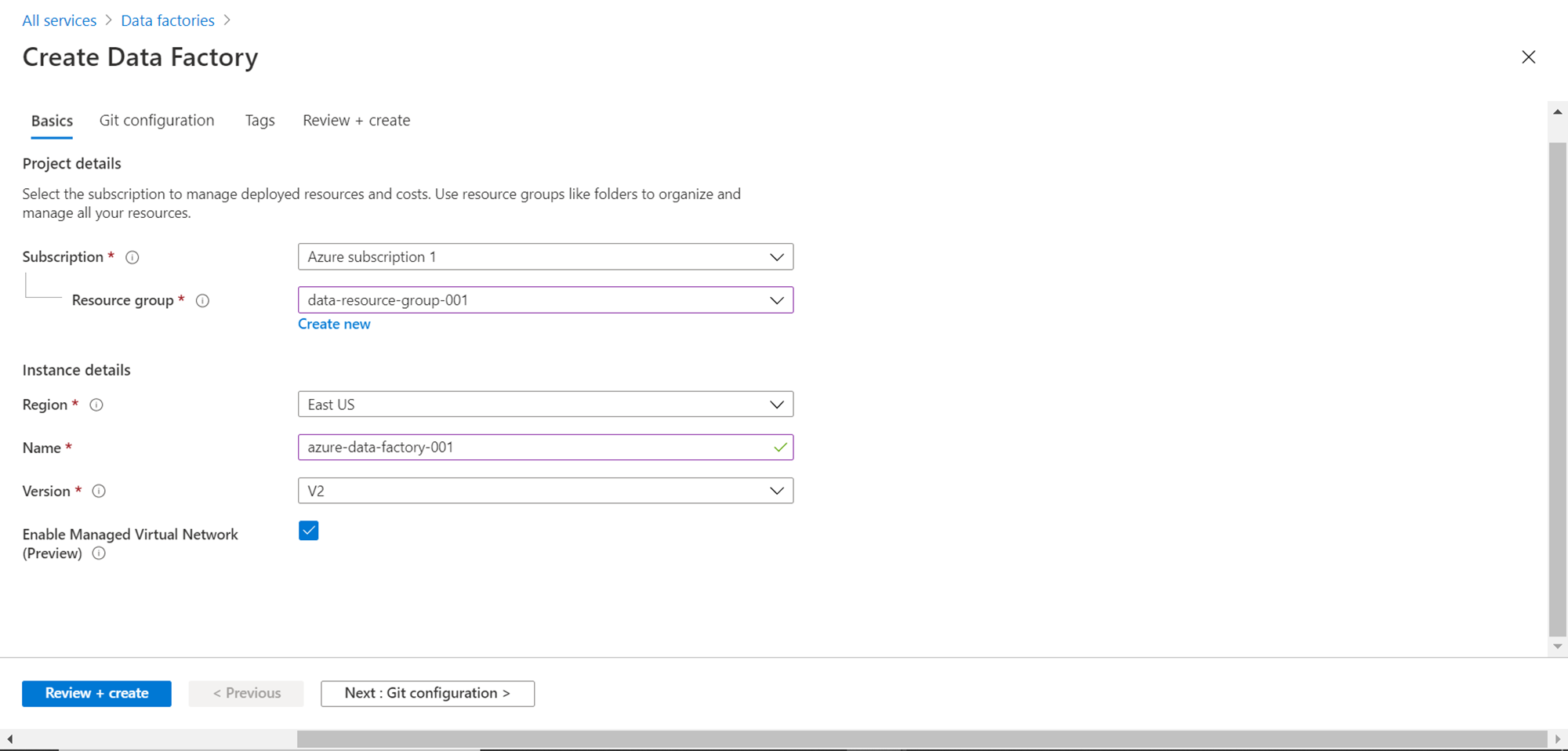Click the Previous button
This screenshot has width=1568, height=751.
246,694
